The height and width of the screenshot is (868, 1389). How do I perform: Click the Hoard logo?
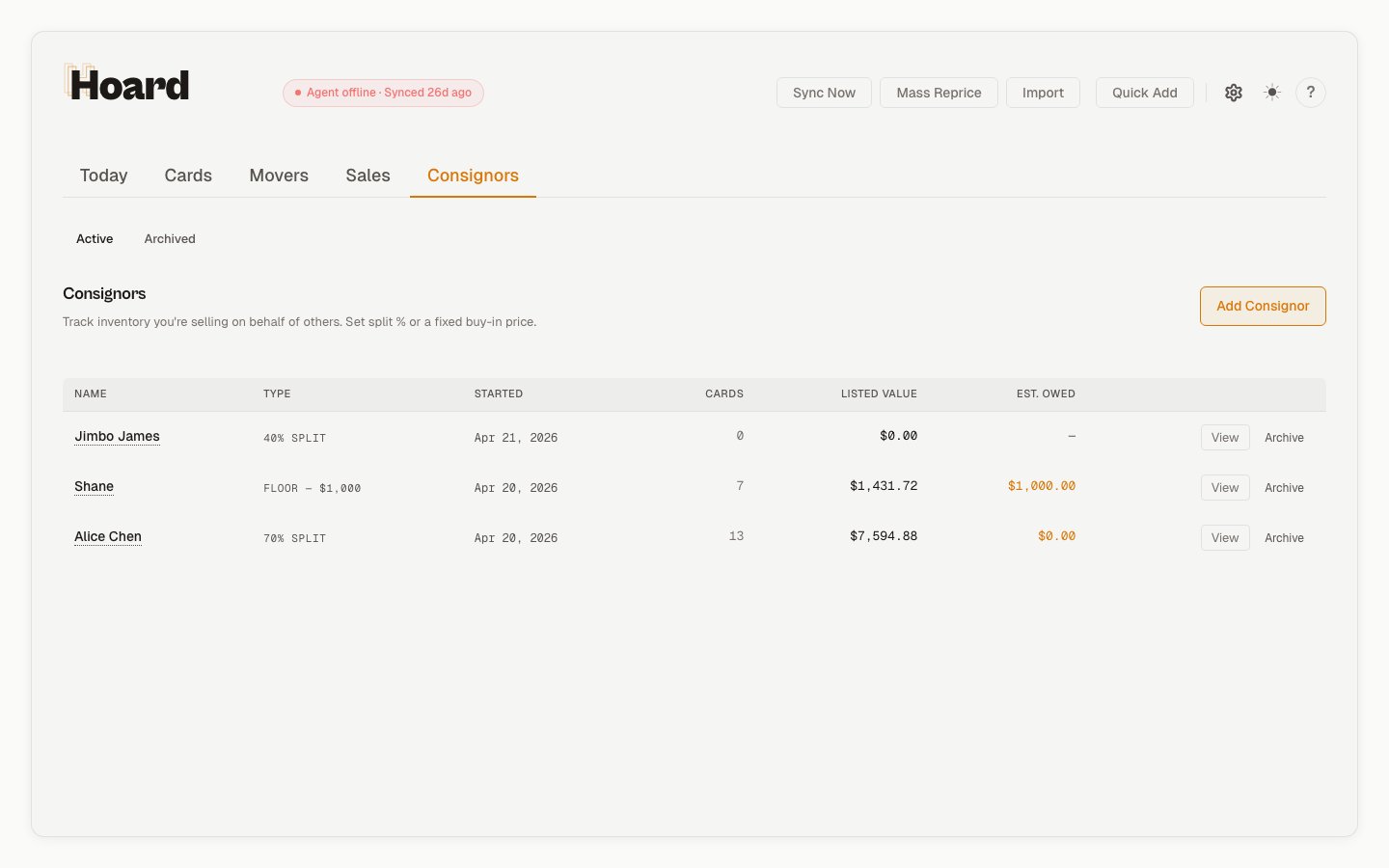pos(126,84)
